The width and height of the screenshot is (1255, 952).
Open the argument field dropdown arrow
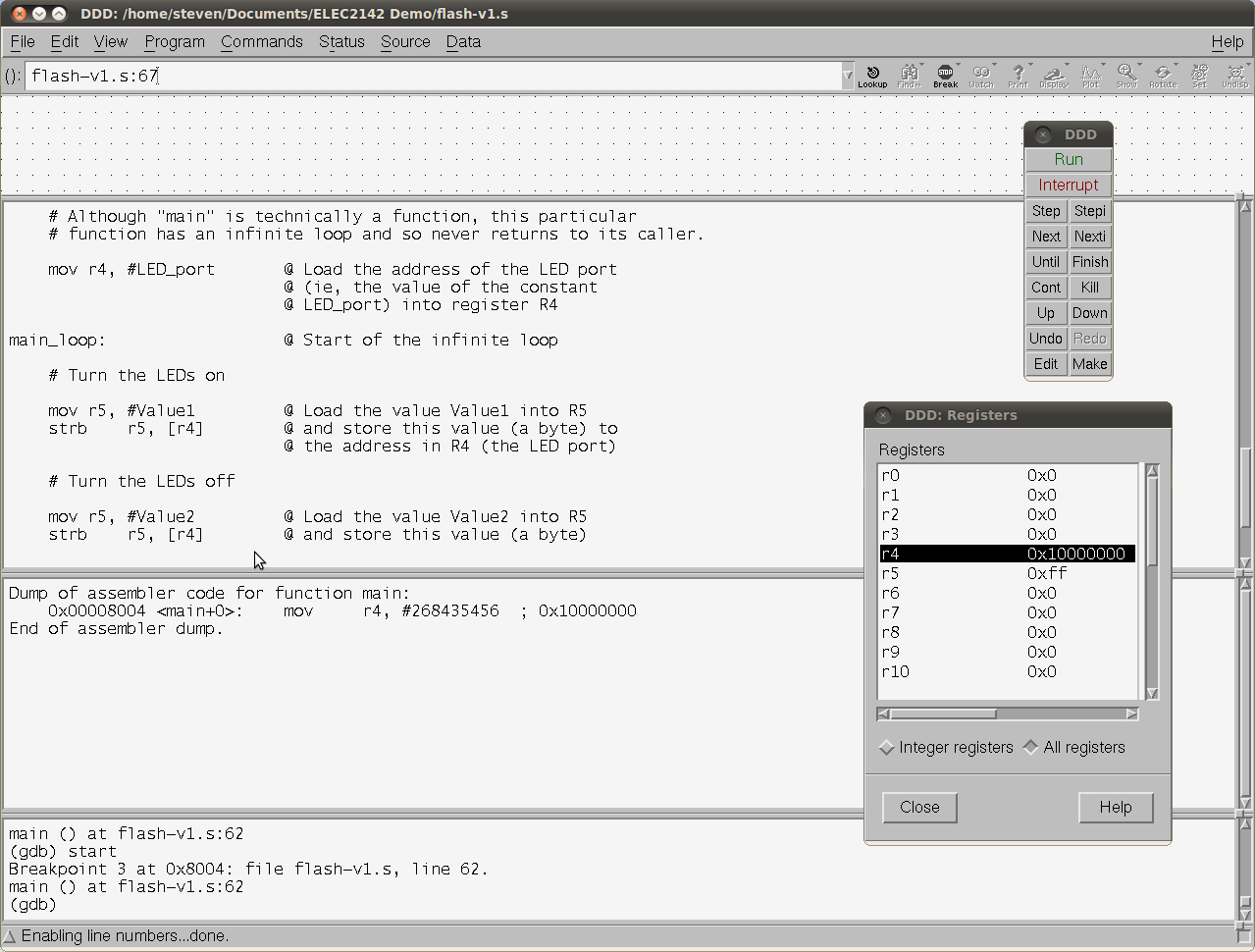(848, 75)
